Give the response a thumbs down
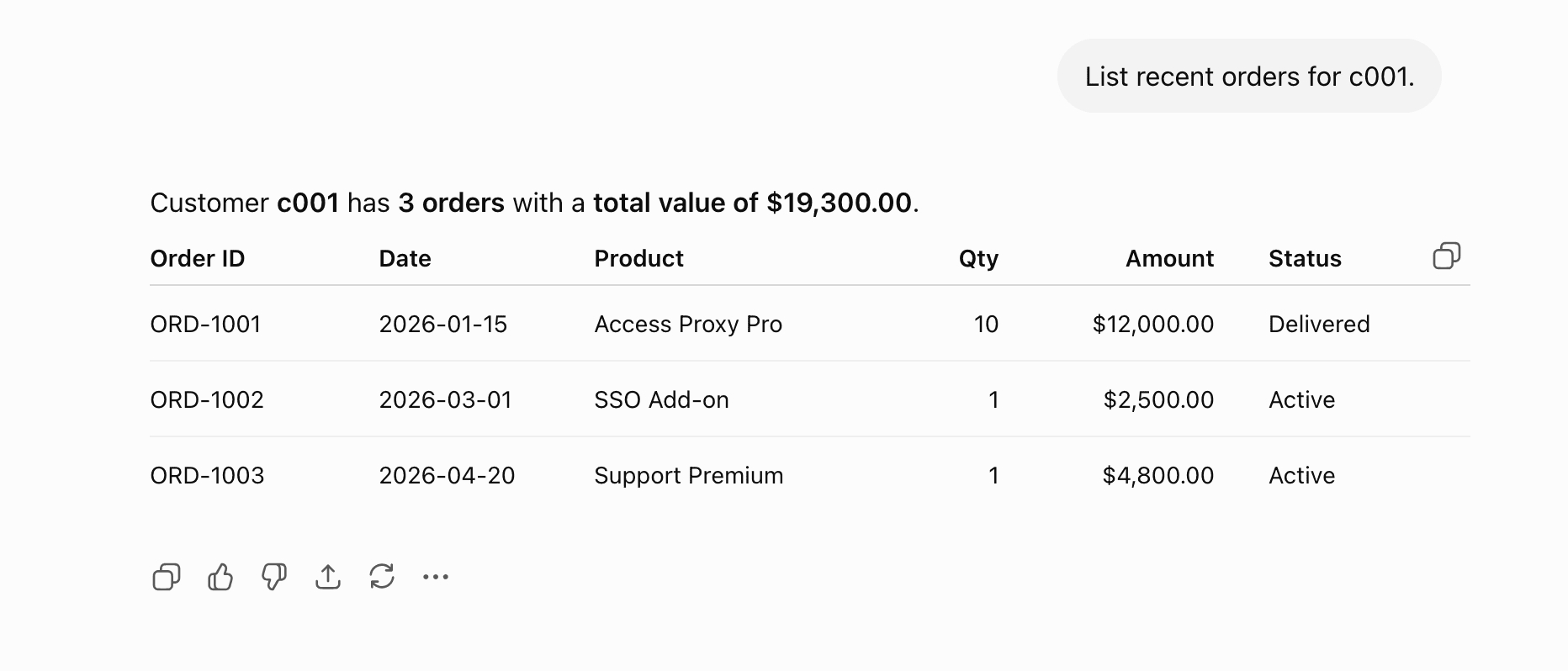1568x671 pixels. point(274,577)
